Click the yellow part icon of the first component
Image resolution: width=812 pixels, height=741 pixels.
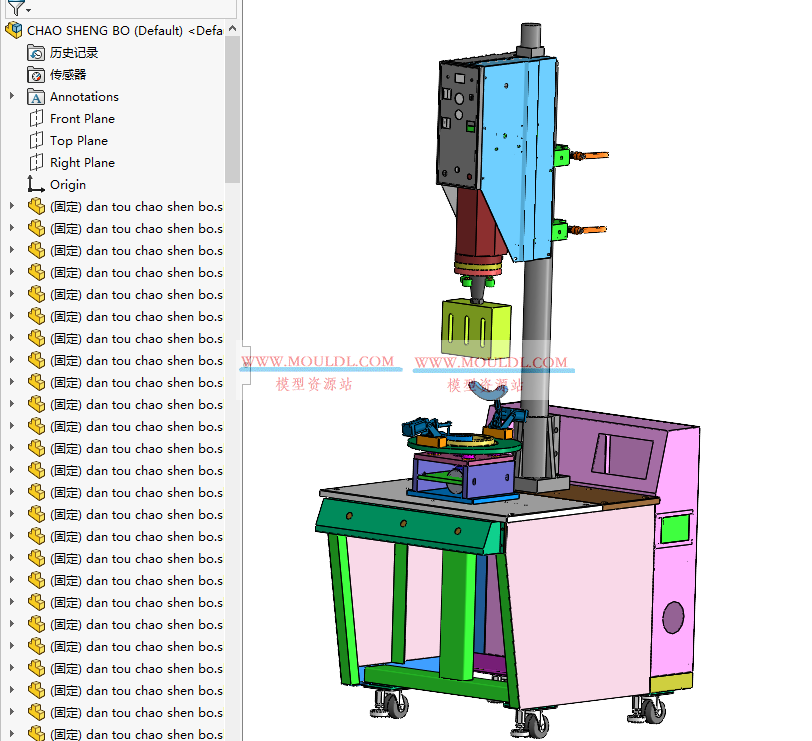pos(34,206)
